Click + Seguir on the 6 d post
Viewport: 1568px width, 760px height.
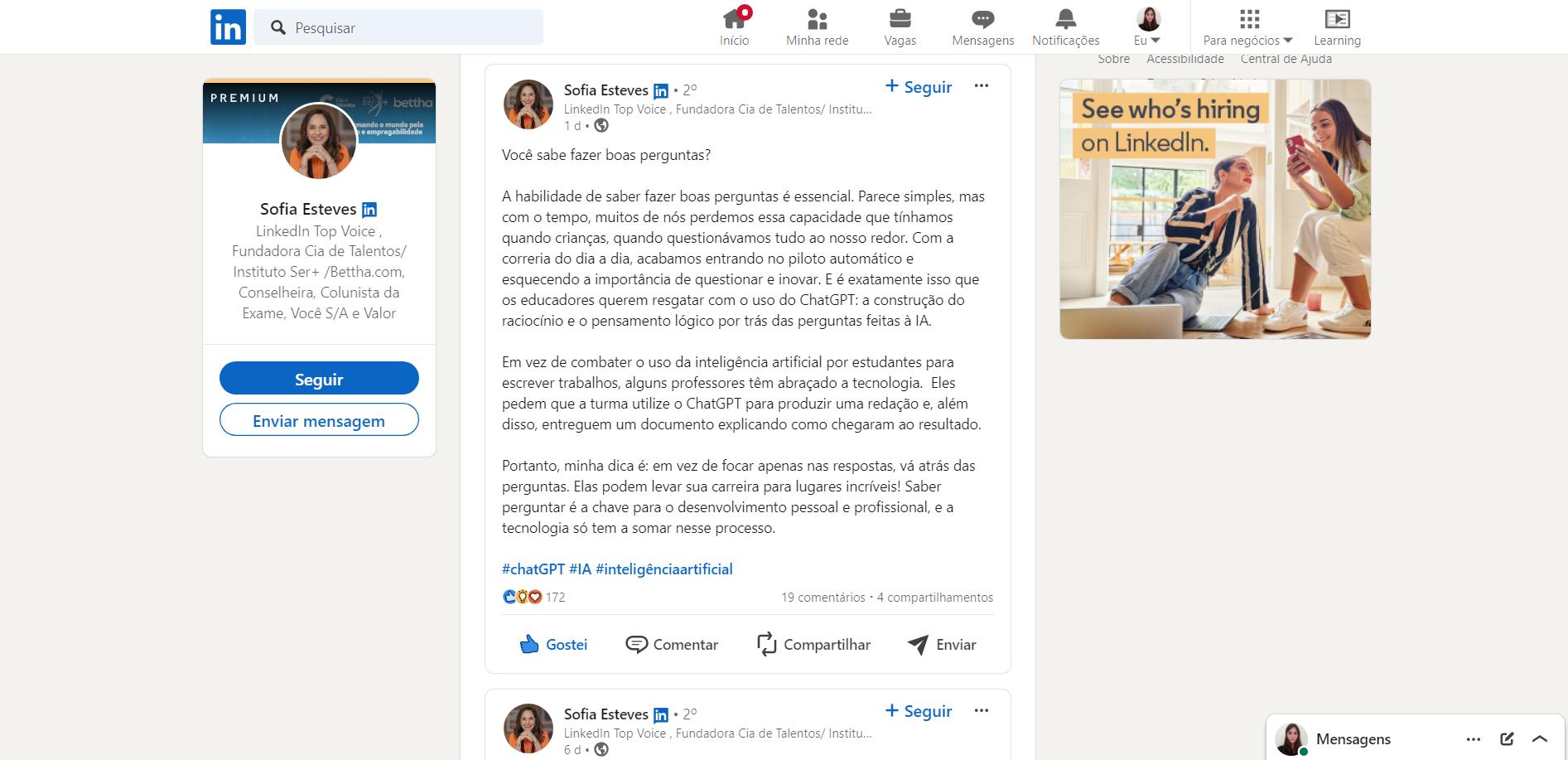(919, 711)
